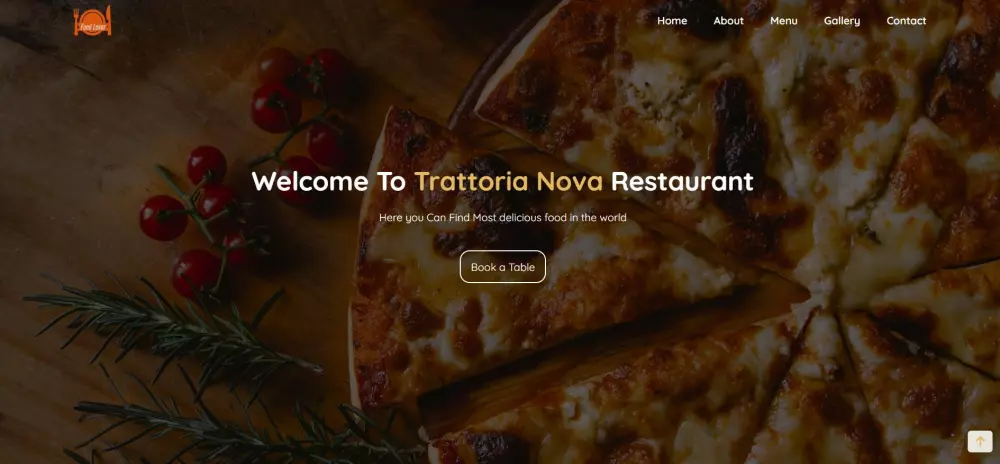Open the Contact page link
This screenshot has height=464, width=1000.
point(906,20)
